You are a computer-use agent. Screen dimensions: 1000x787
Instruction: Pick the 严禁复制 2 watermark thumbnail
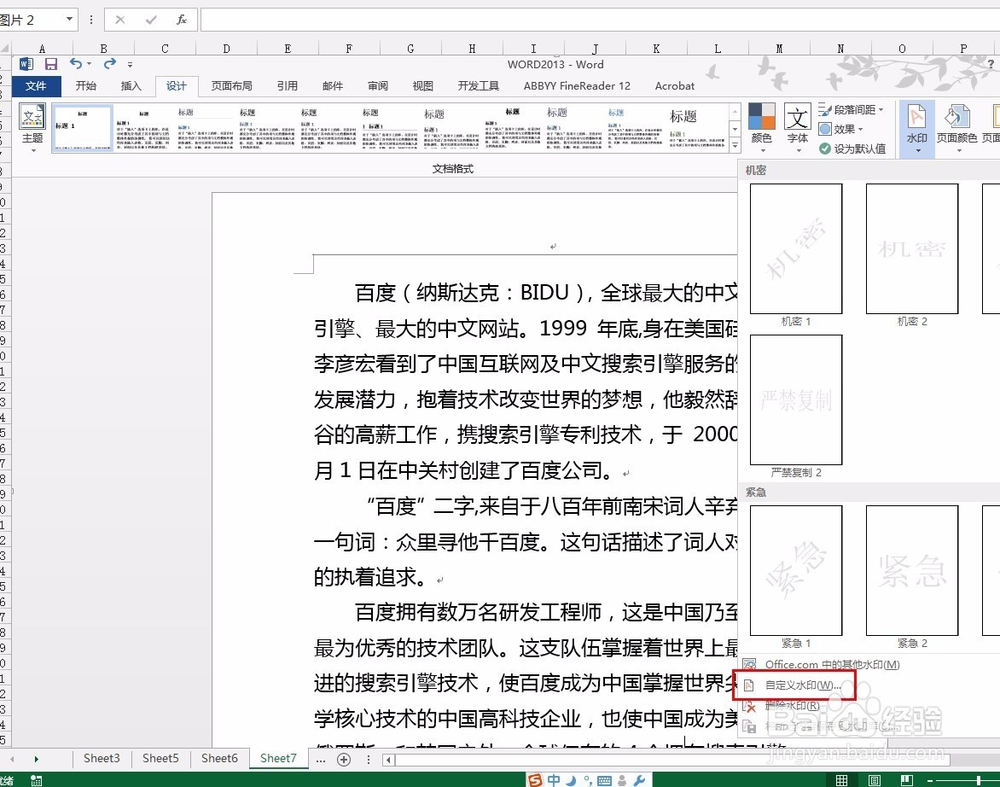(796, 400)
